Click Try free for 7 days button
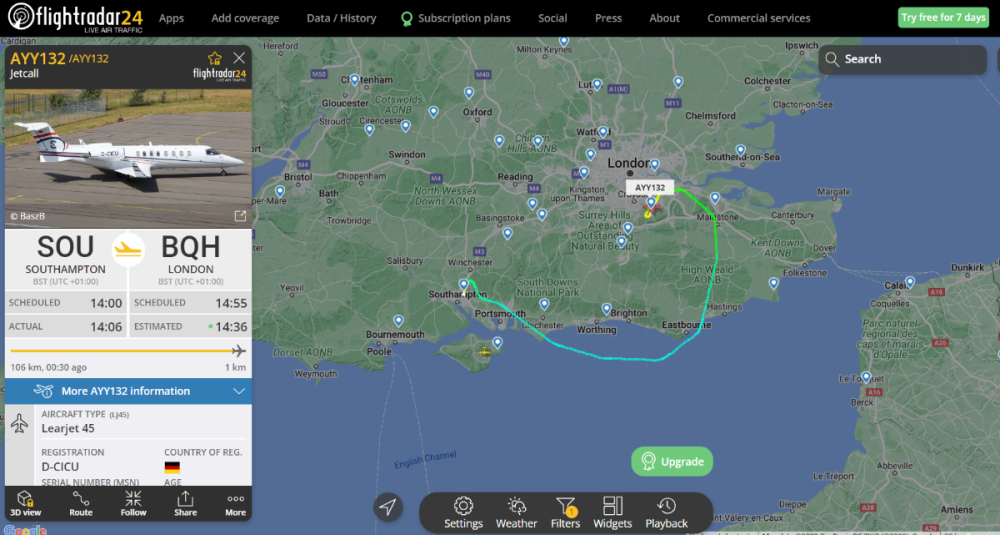The height and width of the screenshot is (535, 1000). (x=943, y=17)
